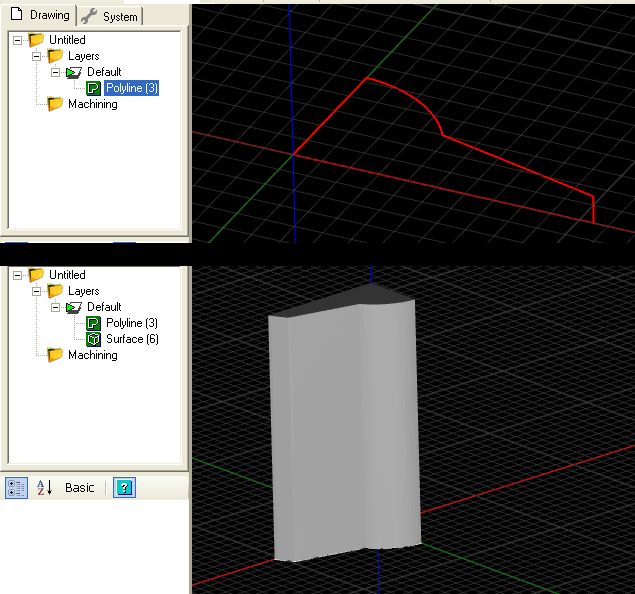Click the Surface (6) cube icon
Viewport: 635px width, 594px height.
point(94,340)
